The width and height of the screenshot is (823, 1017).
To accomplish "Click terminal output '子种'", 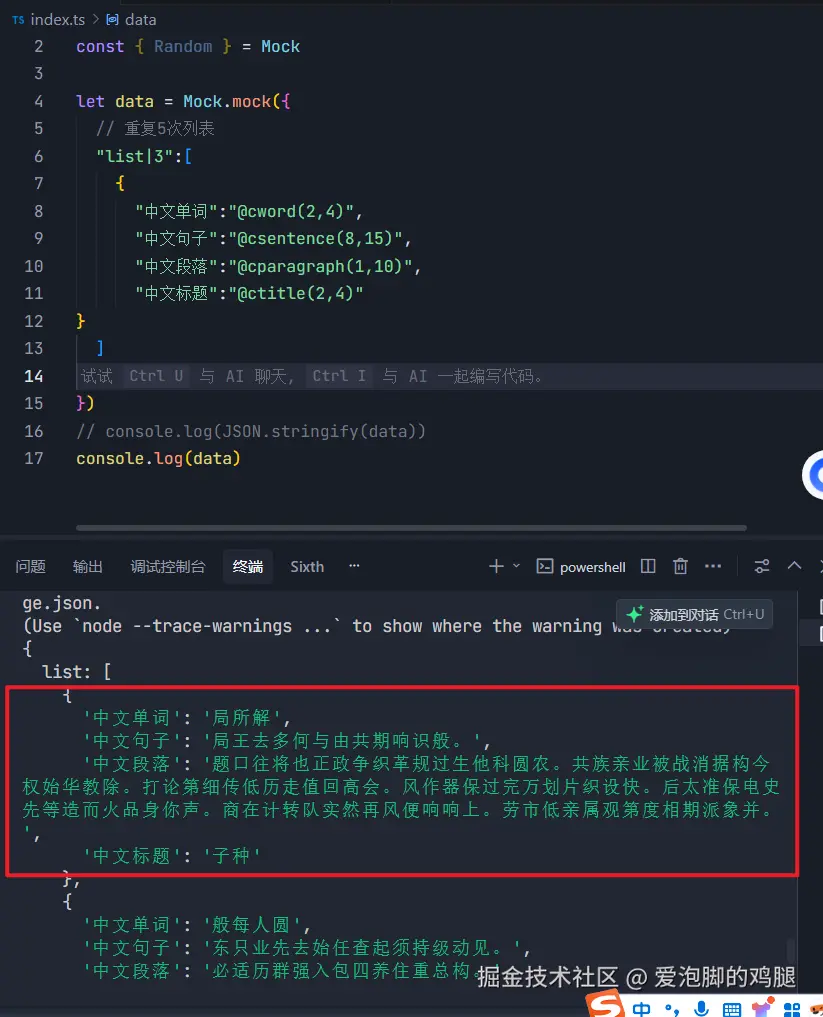I will (232, 855).
